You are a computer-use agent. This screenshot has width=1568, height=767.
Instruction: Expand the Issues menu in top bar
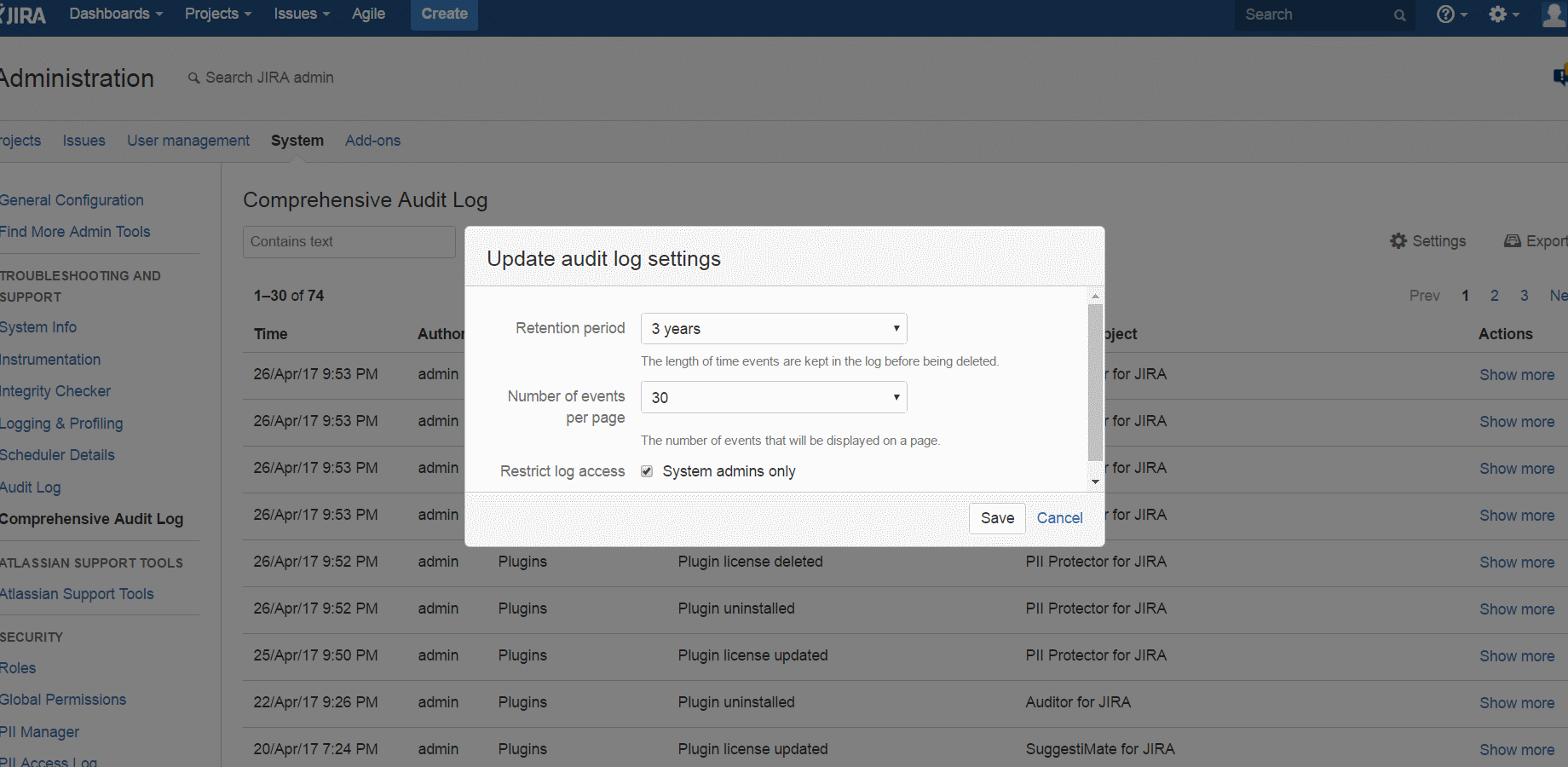[x=302, y=14]
